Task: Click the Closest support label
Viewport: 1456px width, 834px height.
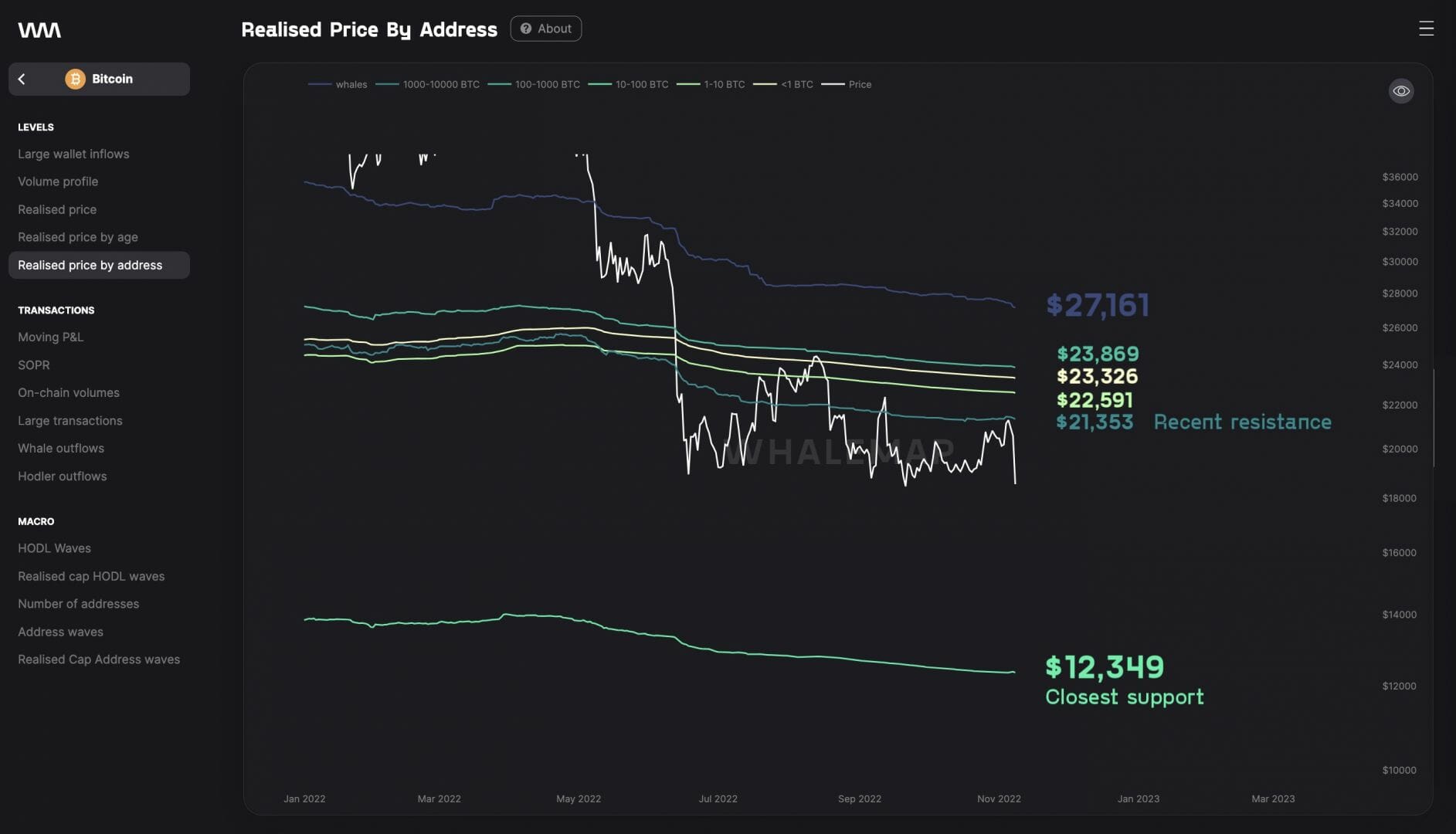Action: pyautogui.click(x=1124, y=697)
